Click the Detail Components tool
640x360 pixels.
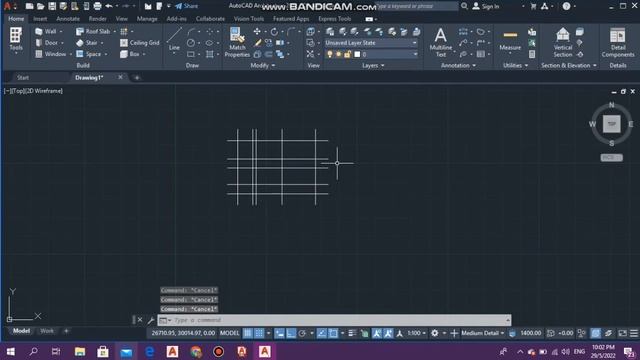click(x=618, y=42)
